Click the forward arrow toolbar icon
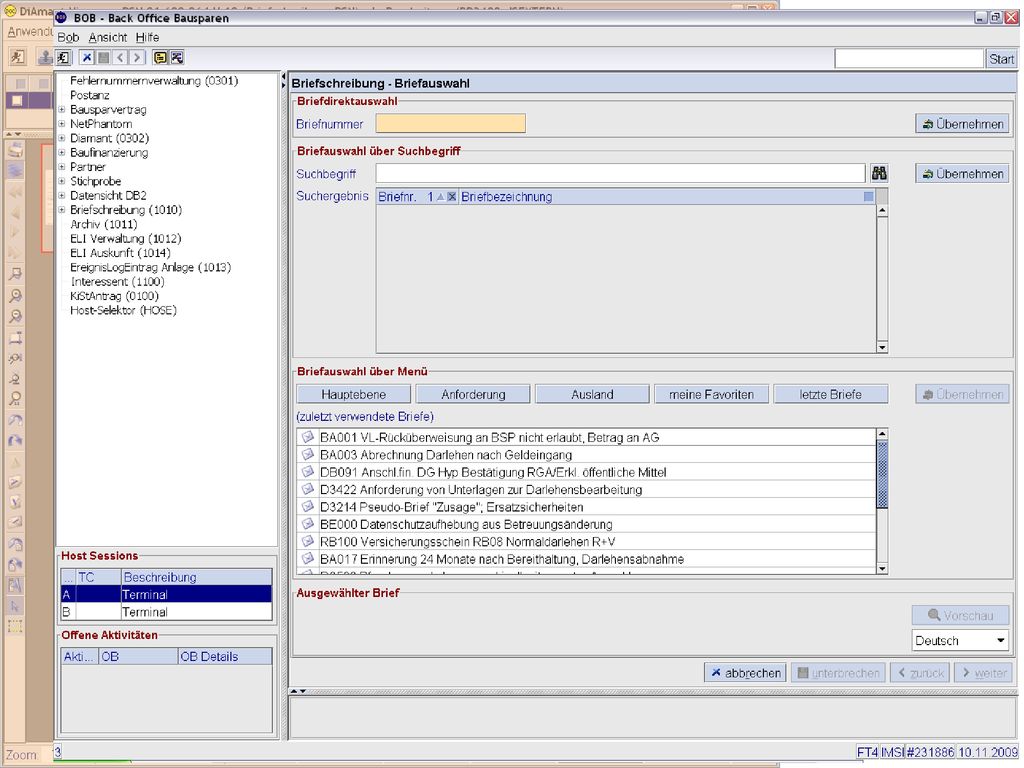The image size is (1024, 768). click(x=136, y=57)
